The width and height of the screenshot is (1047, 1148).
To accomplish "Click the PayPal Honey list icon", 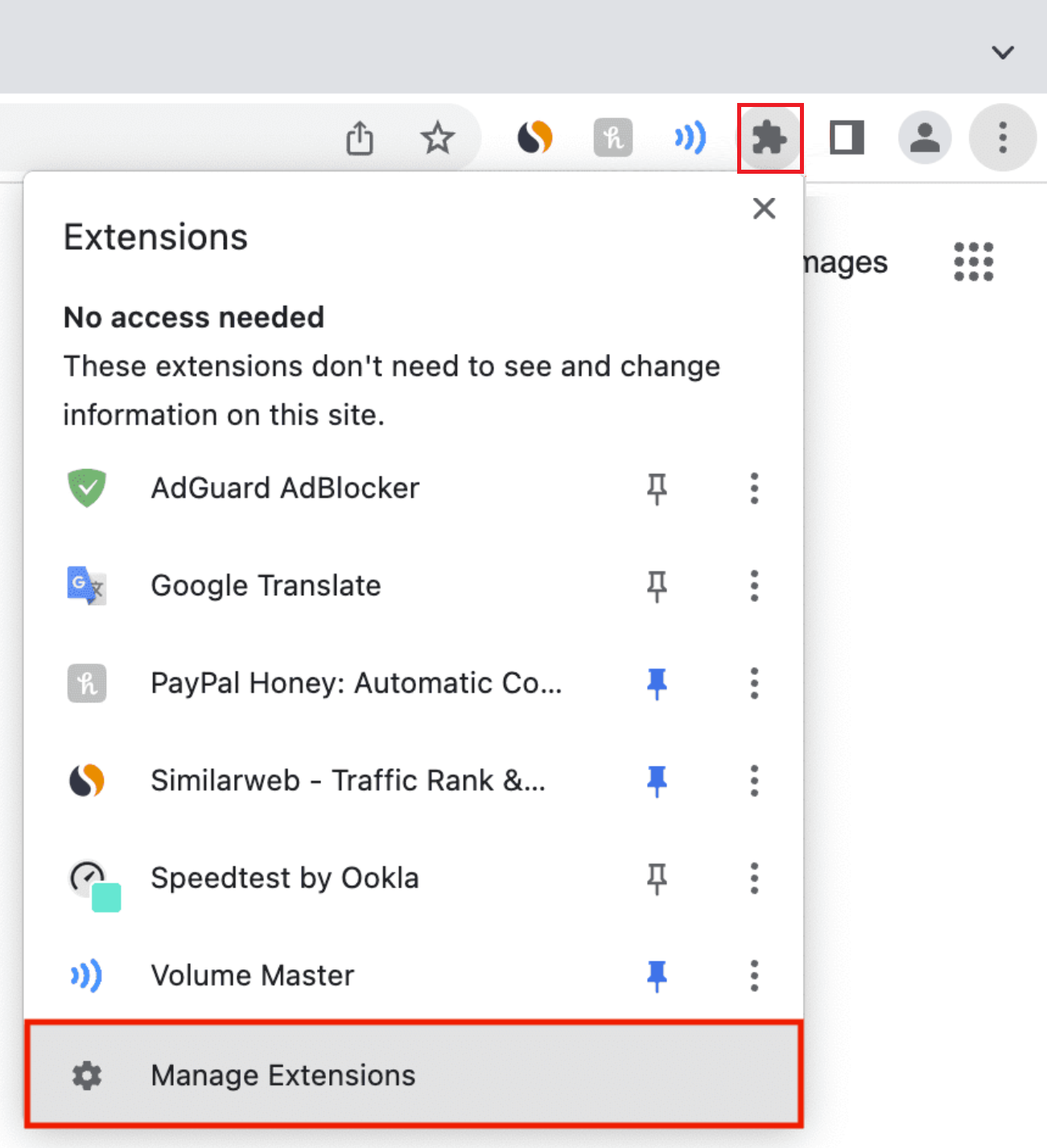I will [x=87, y=683].
